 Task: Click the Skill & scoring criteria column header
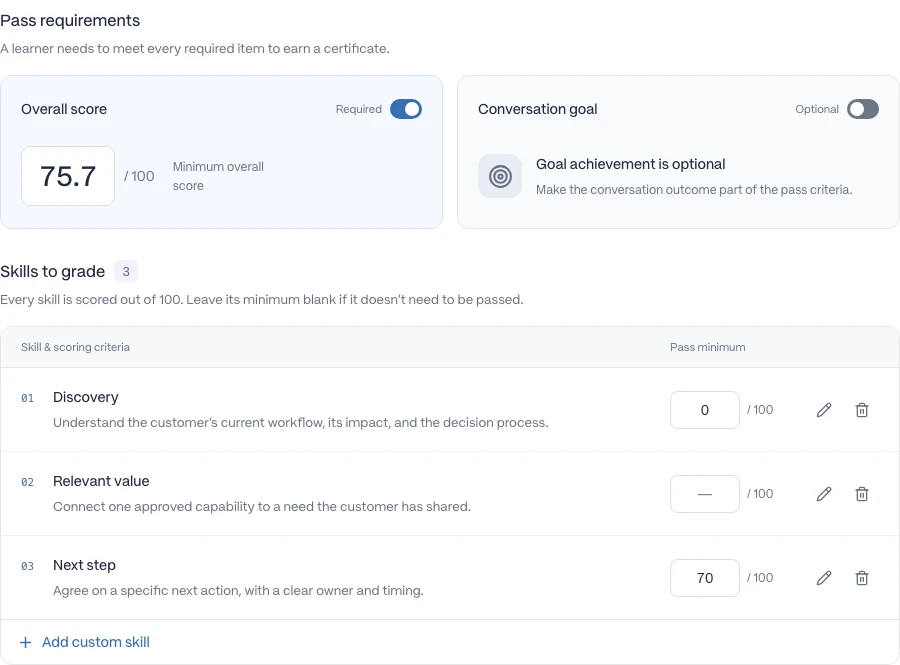(75, 347)
